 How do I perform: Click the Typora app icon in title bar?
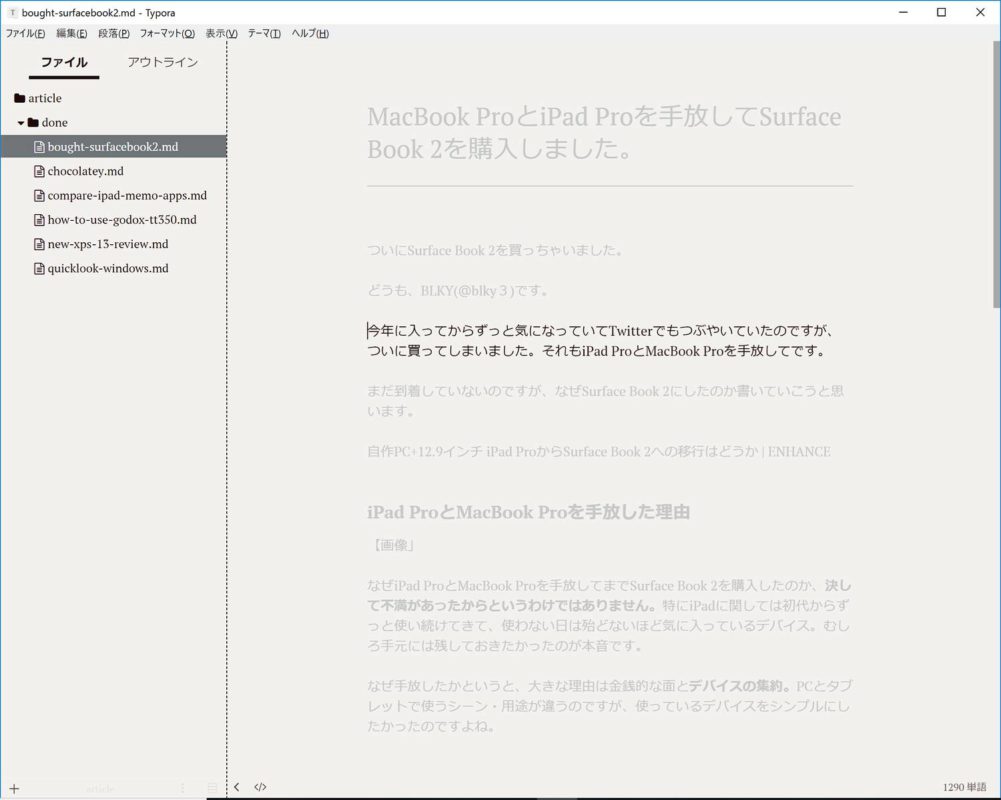(12, 12)
